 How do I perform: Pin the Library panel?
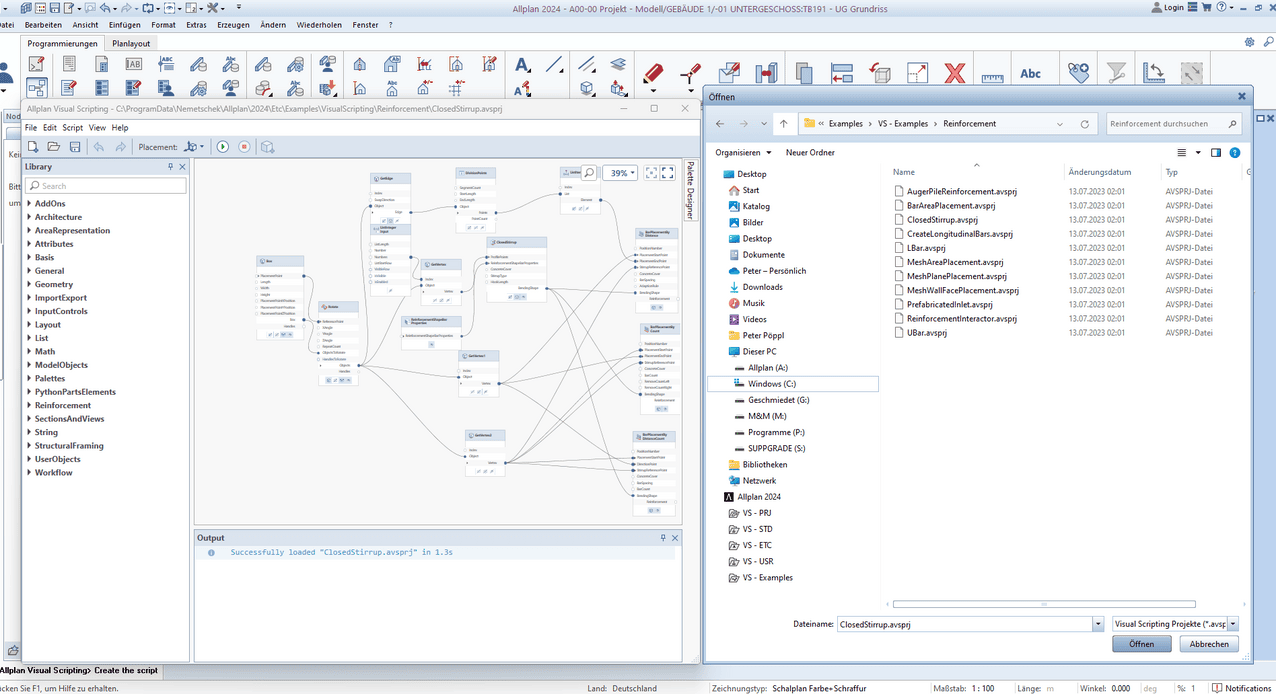tap(170, 167)
